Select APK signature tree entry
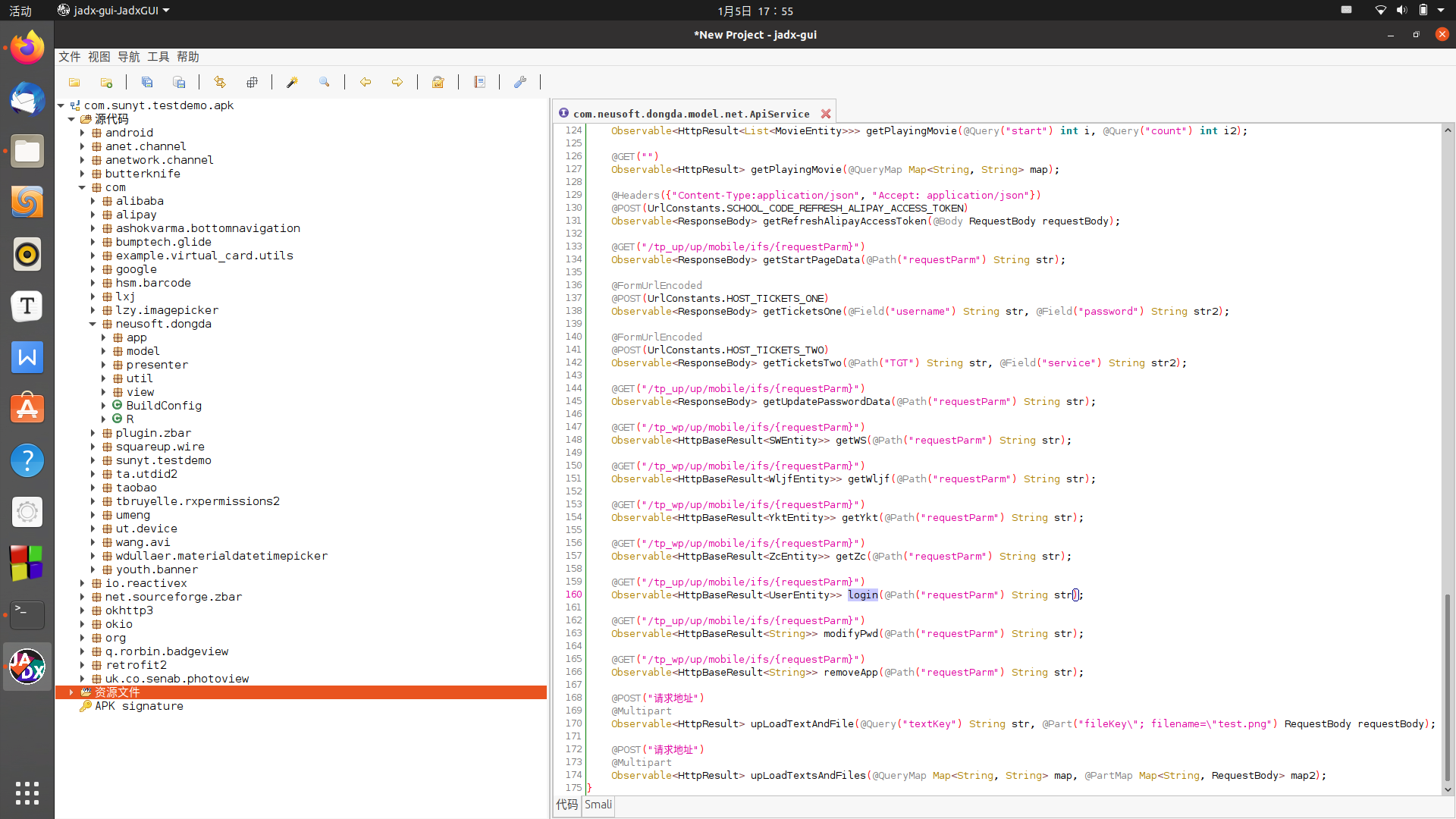Screen dimensions: 1456x819 (x=139, y=706)
